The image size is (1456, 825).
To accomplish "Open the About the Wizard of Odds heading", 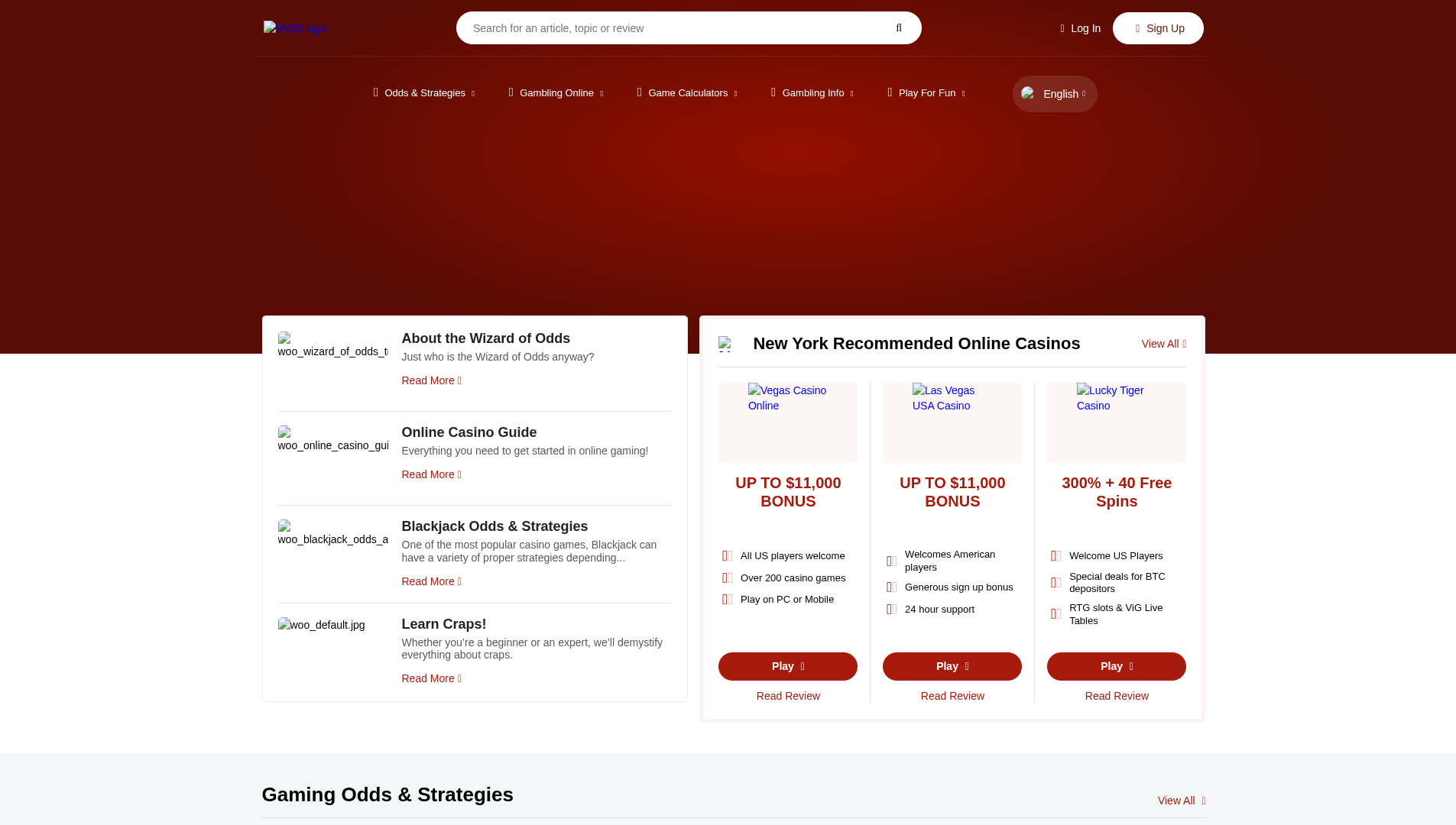I will tap(486, 338).
